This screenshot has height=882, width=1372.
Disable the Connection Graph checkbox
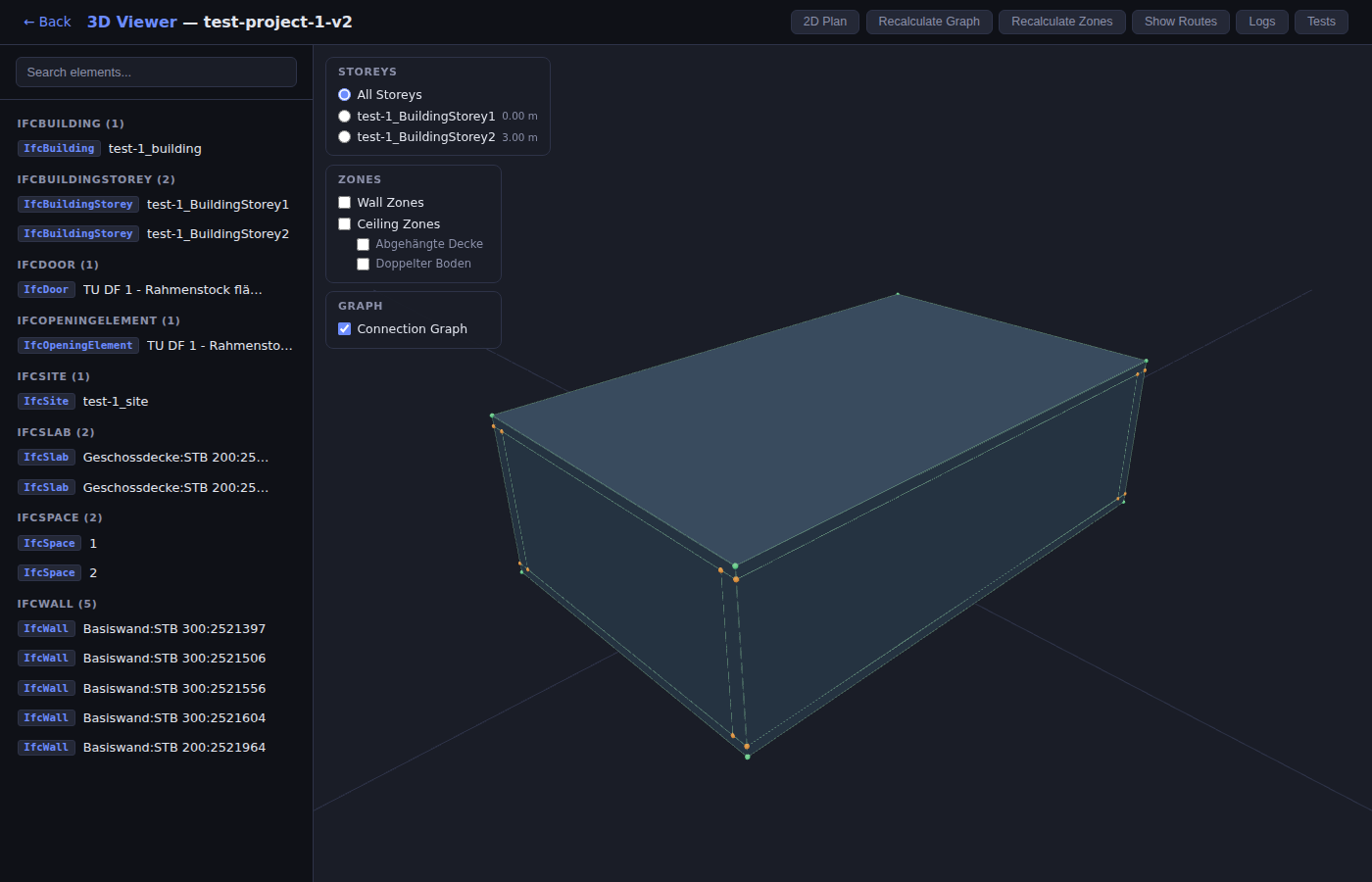pos(345,329)
